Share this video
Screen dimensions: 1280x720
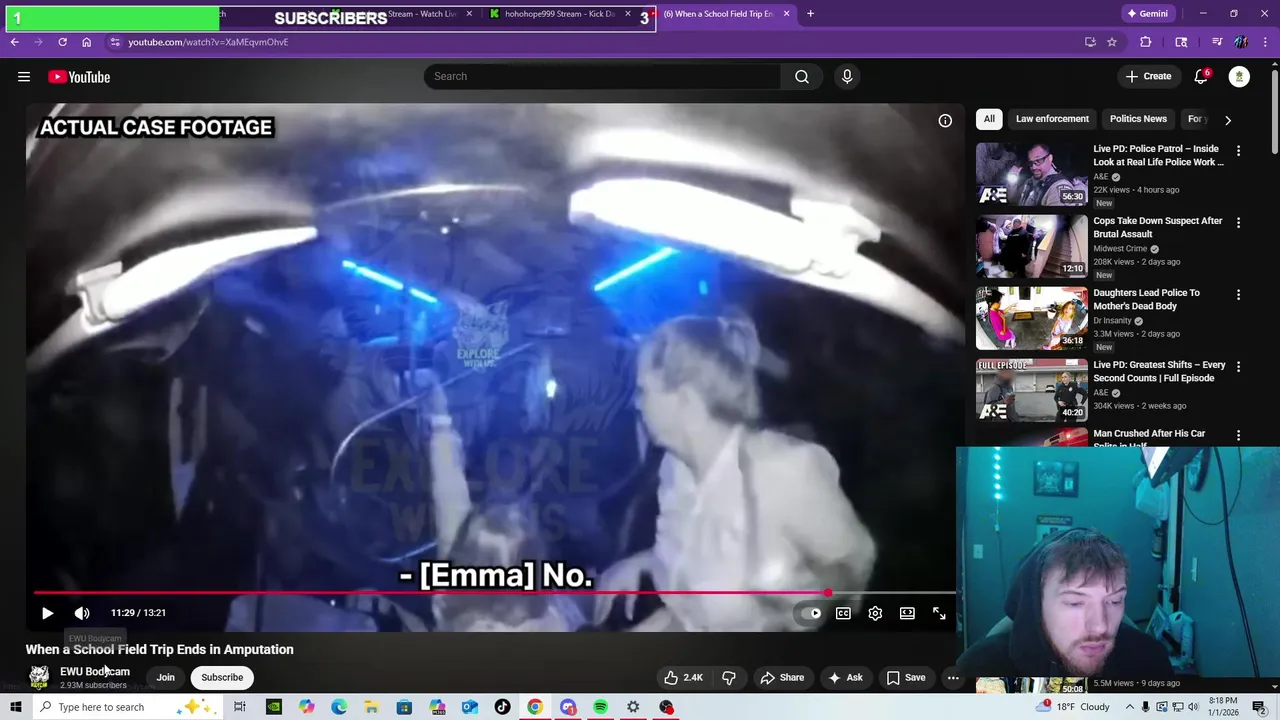[x=782, y=677]
